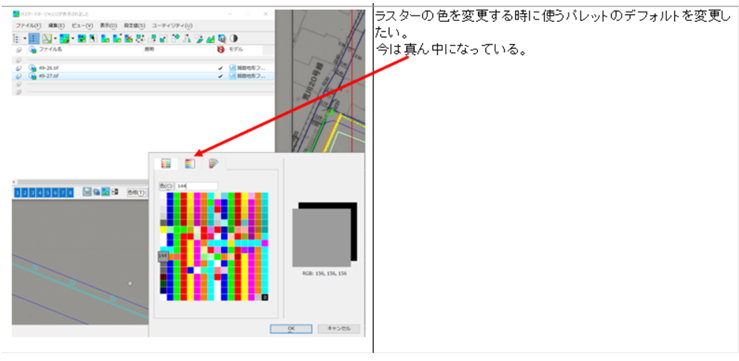
Task: Switch to the color book fan tab
Action: pyautogui.click(x=214, y=164)
